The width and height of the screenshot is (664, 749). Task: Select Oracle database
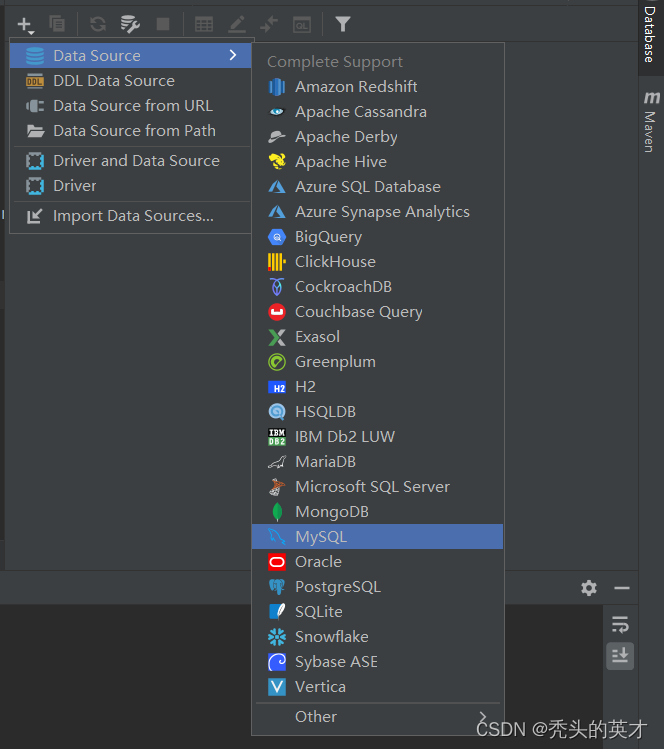coord(377,562)
